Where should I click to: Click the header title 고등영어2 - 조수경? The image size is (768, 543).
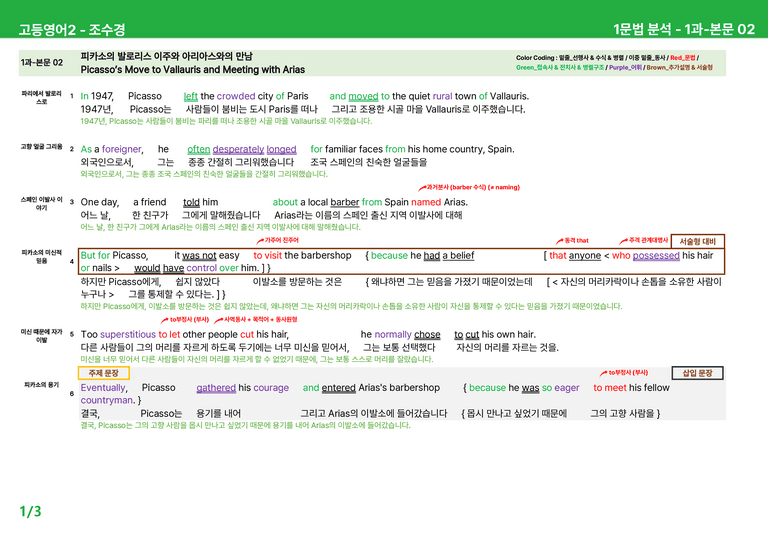coord(72,30)
